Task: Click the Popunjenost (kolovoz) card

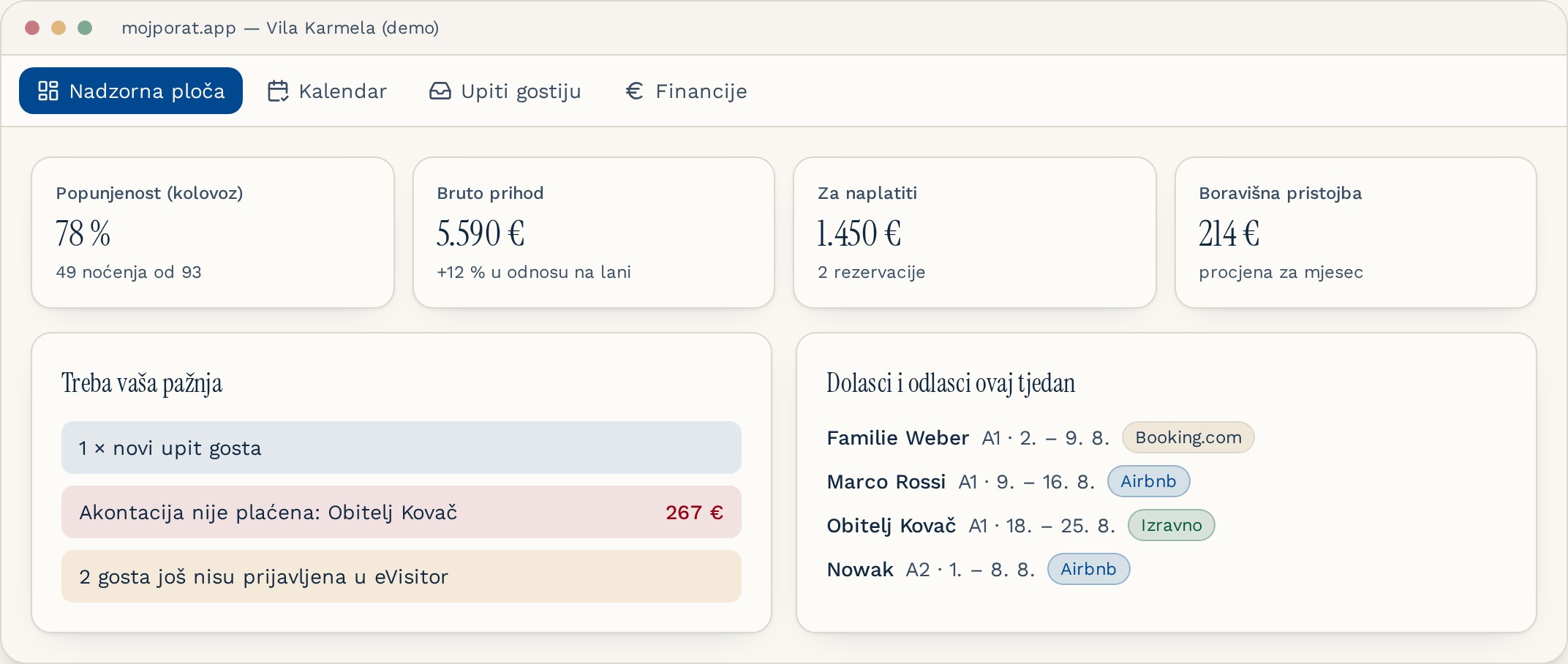Action: pyautogui.click(x=213, y=233)
